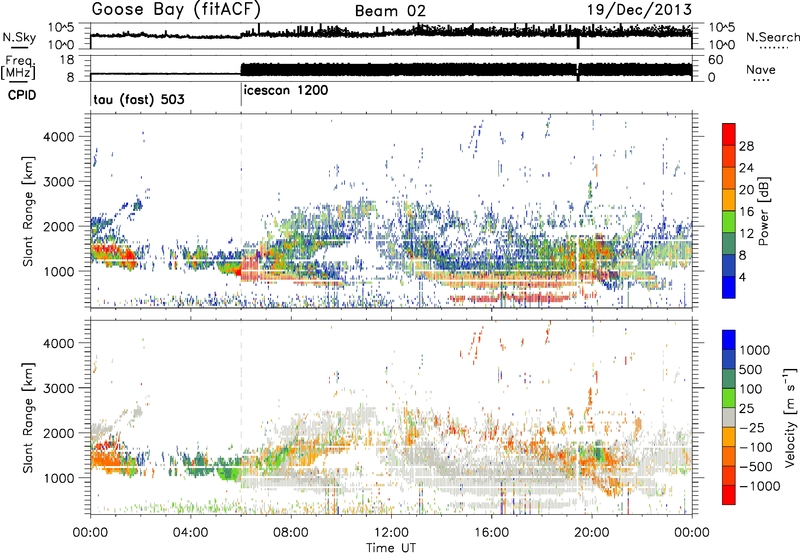Click the "CPID" row label
This screenshot has height=554, width=800.
click(x=22, y=95)
